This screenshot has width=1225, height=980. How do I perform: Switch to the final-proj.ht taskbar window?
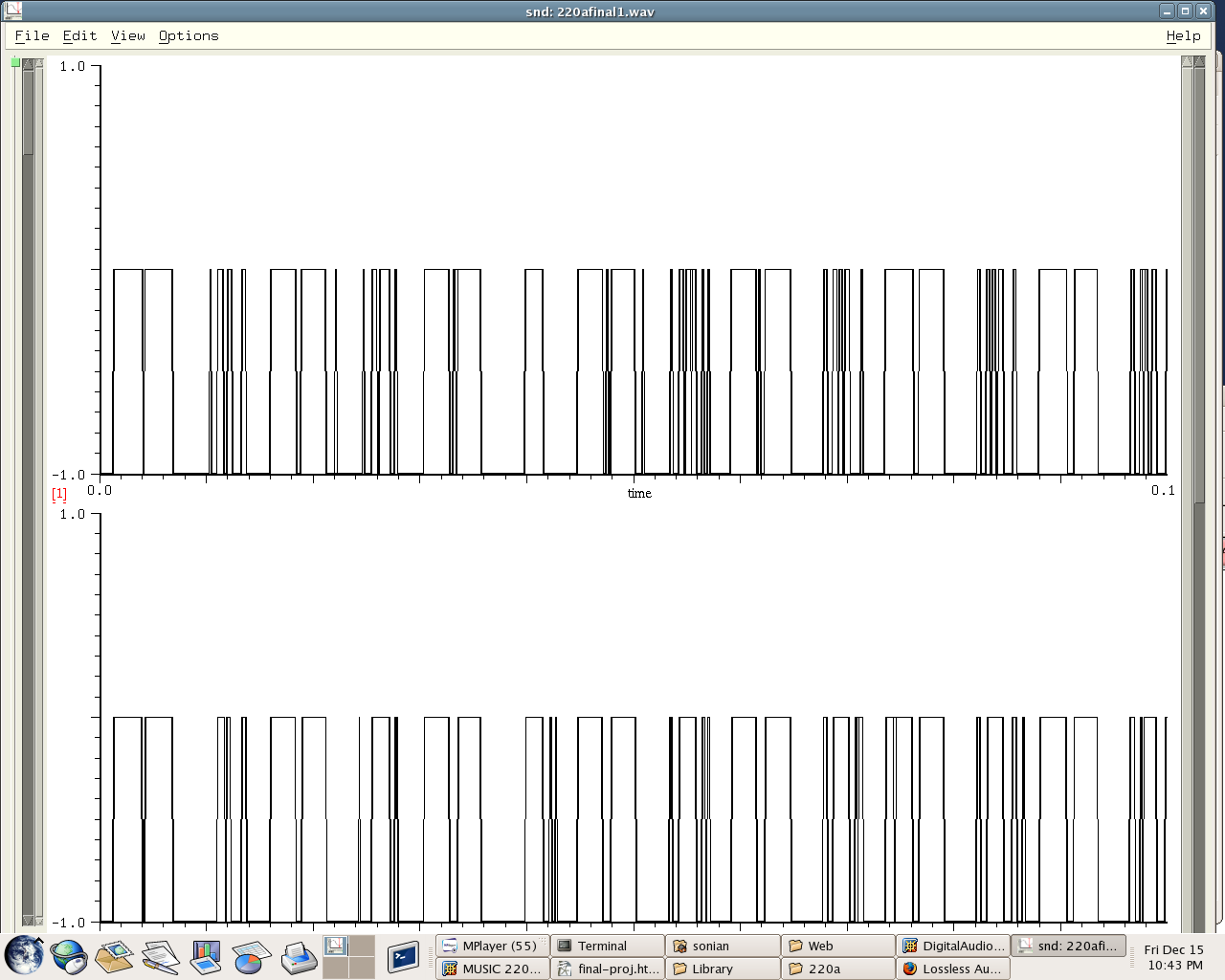click(608, 969)
